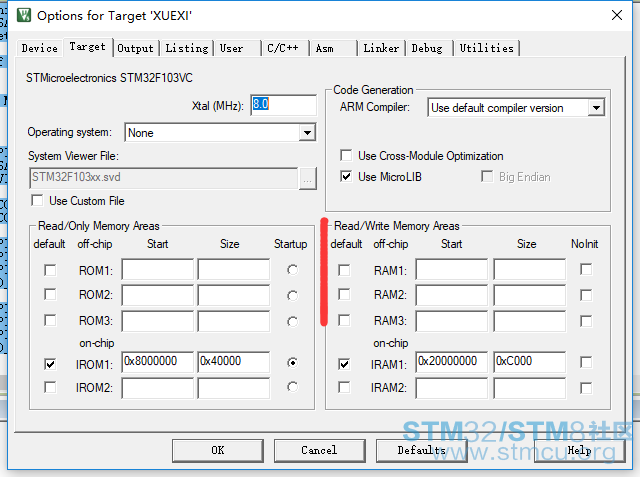The height and width of the screenshot is (477, 640).
Task: Click the RAM2 Size field
Action: (530, 295)
